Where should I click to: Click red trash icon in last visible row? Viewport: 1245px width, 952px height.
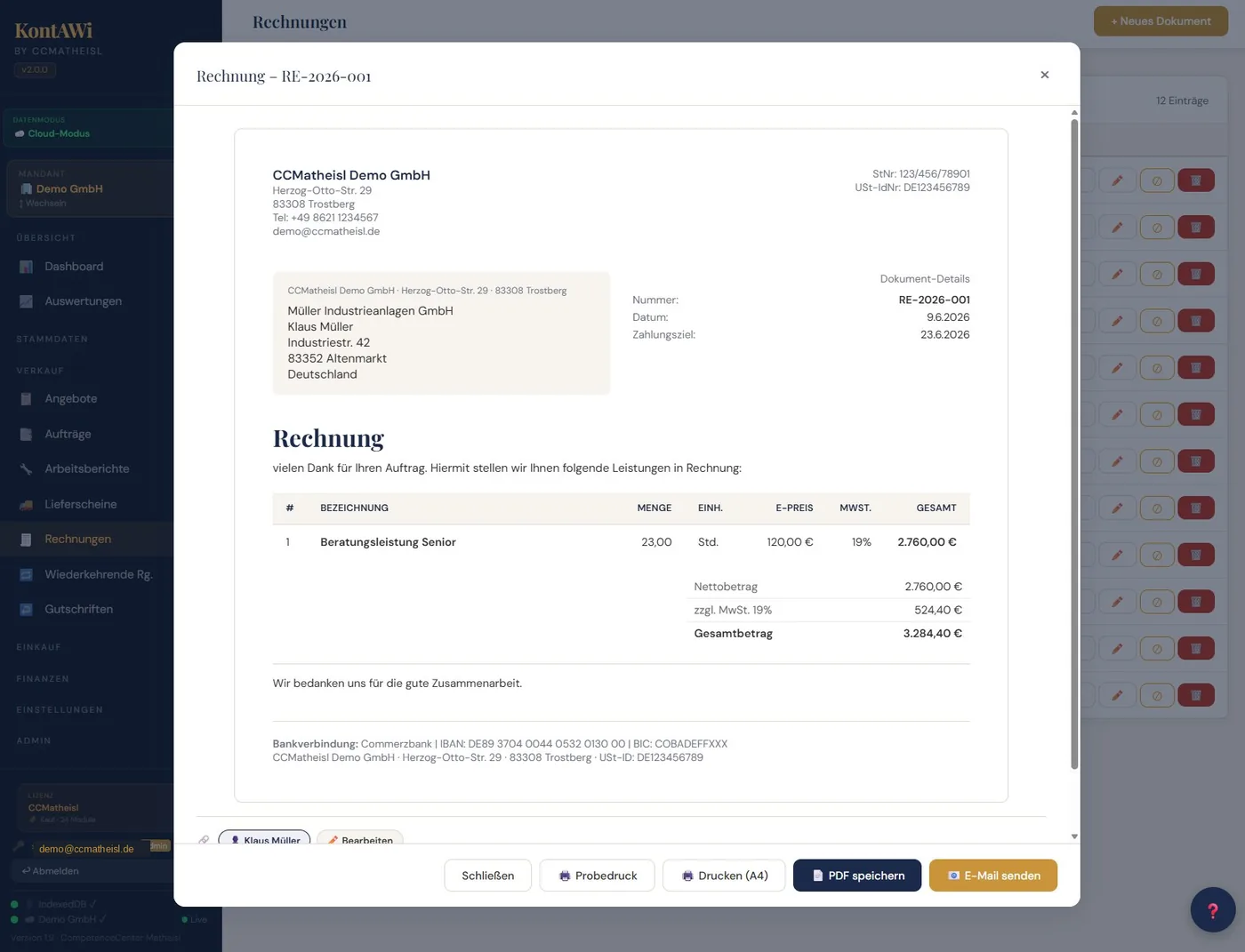(x=1196, y=695)
